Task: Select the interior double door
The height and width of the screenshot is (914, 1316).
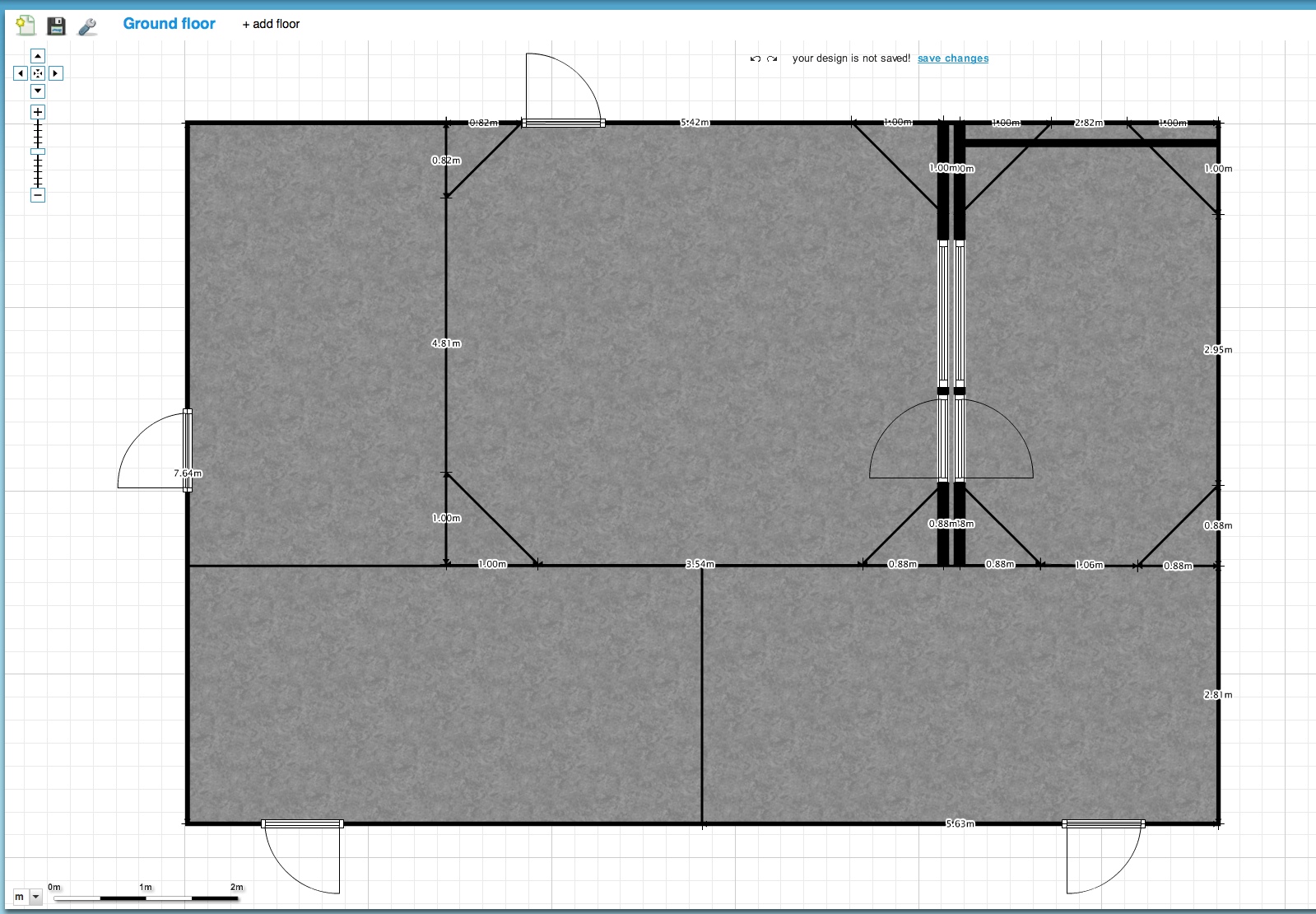Action: [x=951, y=438]
